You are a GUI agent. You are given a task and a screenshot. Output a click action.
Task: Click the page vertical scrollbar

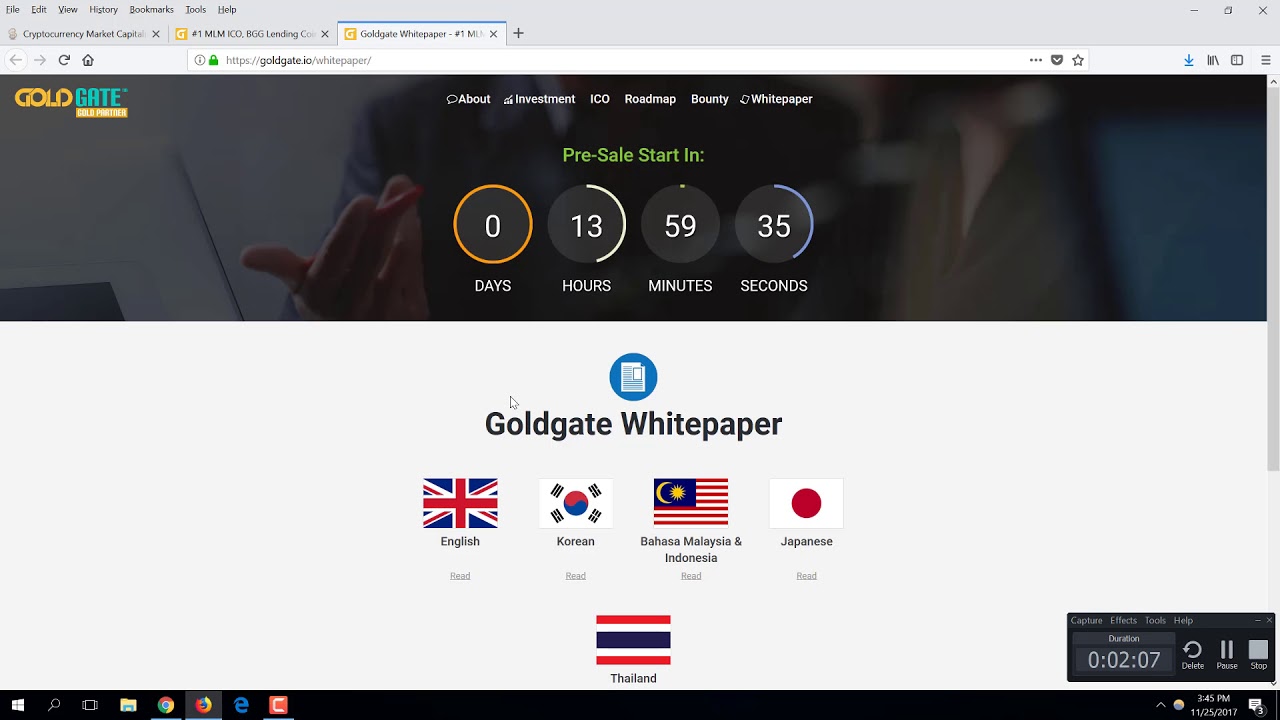tap(1273, 280)
